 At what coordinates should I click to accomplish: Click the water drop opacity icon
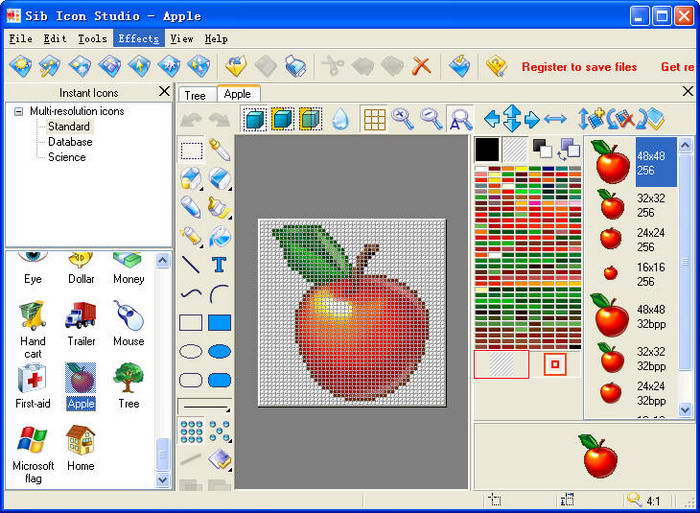(341, 119)
